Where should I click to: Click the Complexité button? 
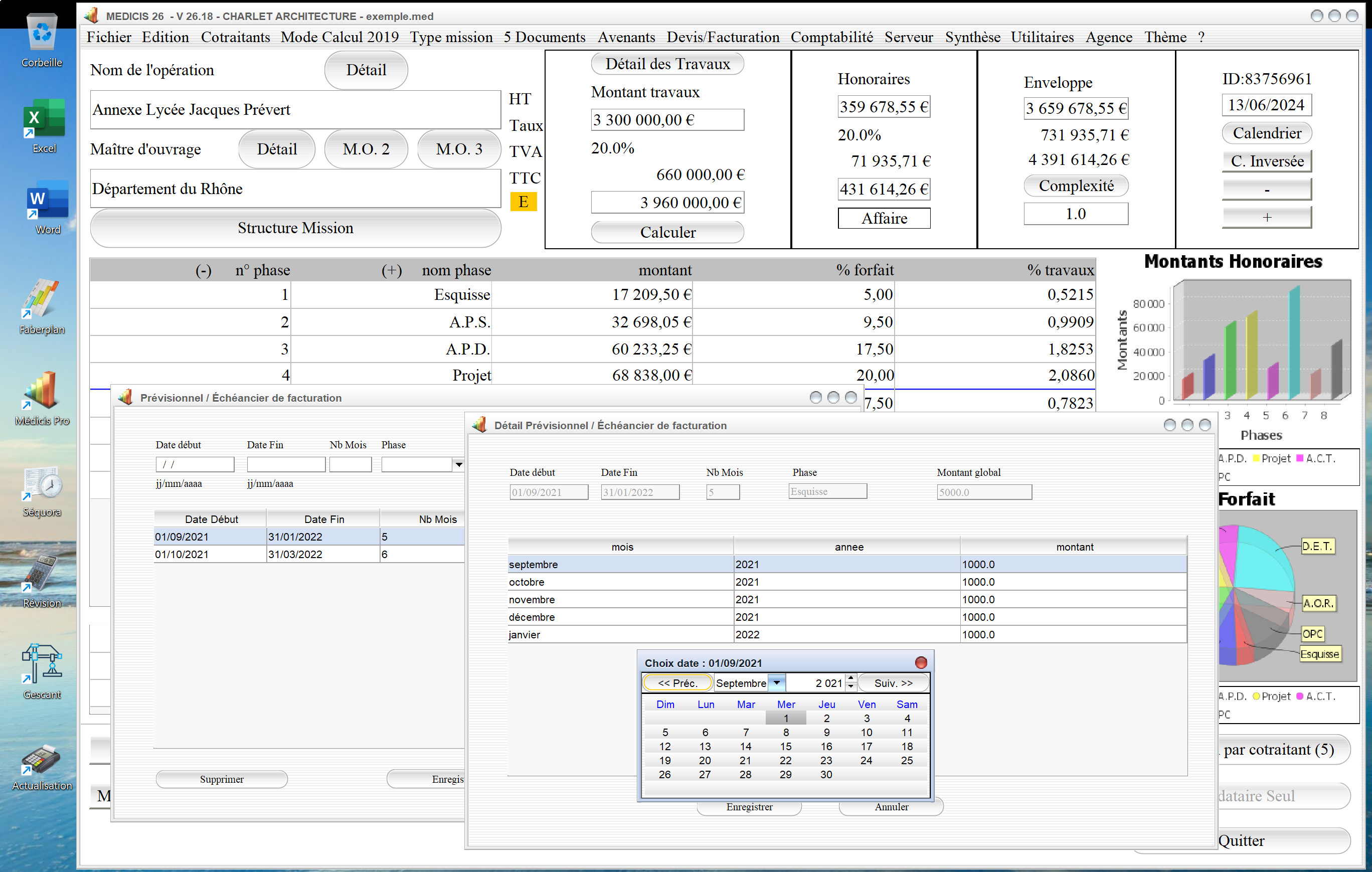1076,186
